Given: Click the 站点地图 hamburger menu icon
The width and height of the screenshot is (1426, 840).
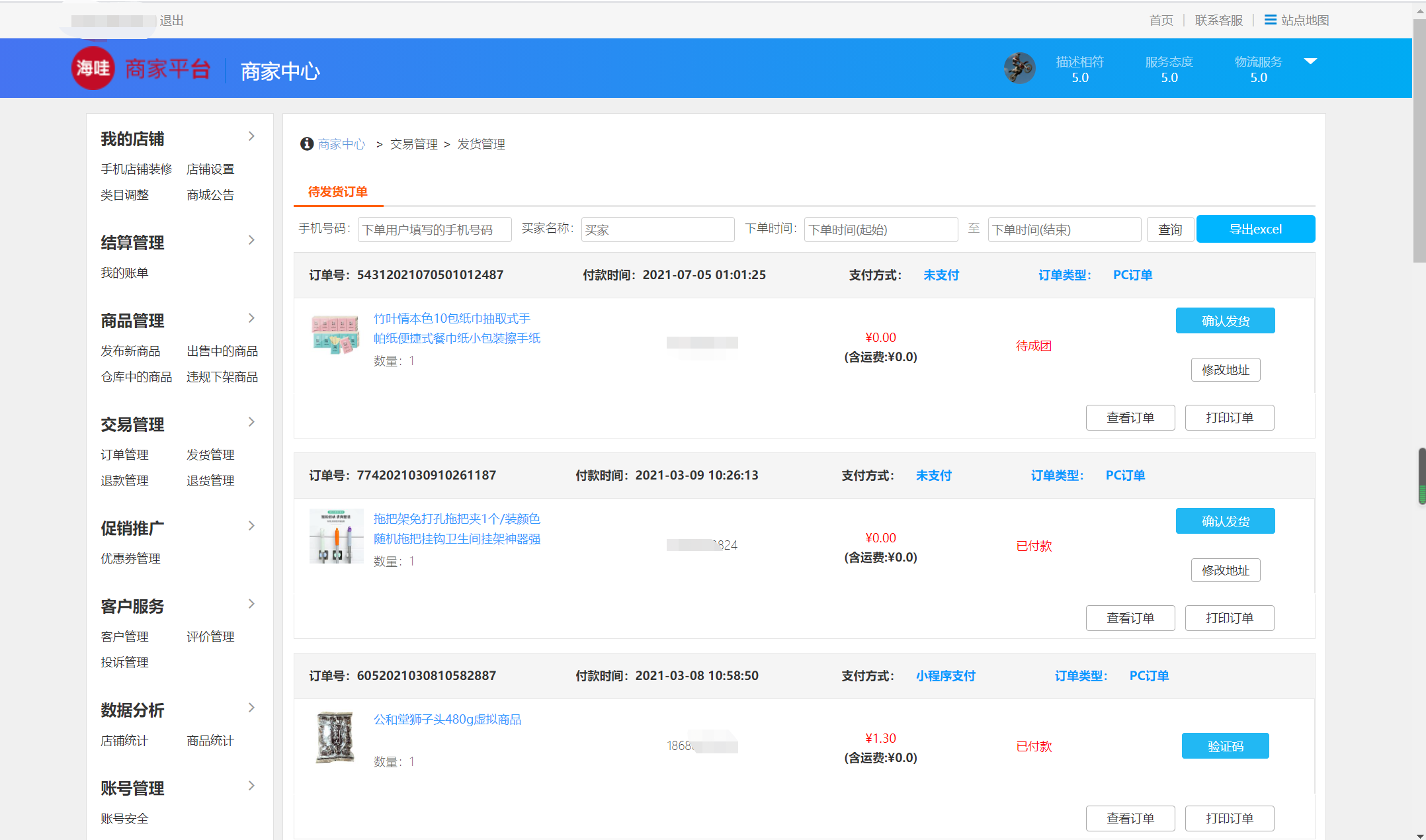Looking at the screenshot, I should click(1270, 20).
